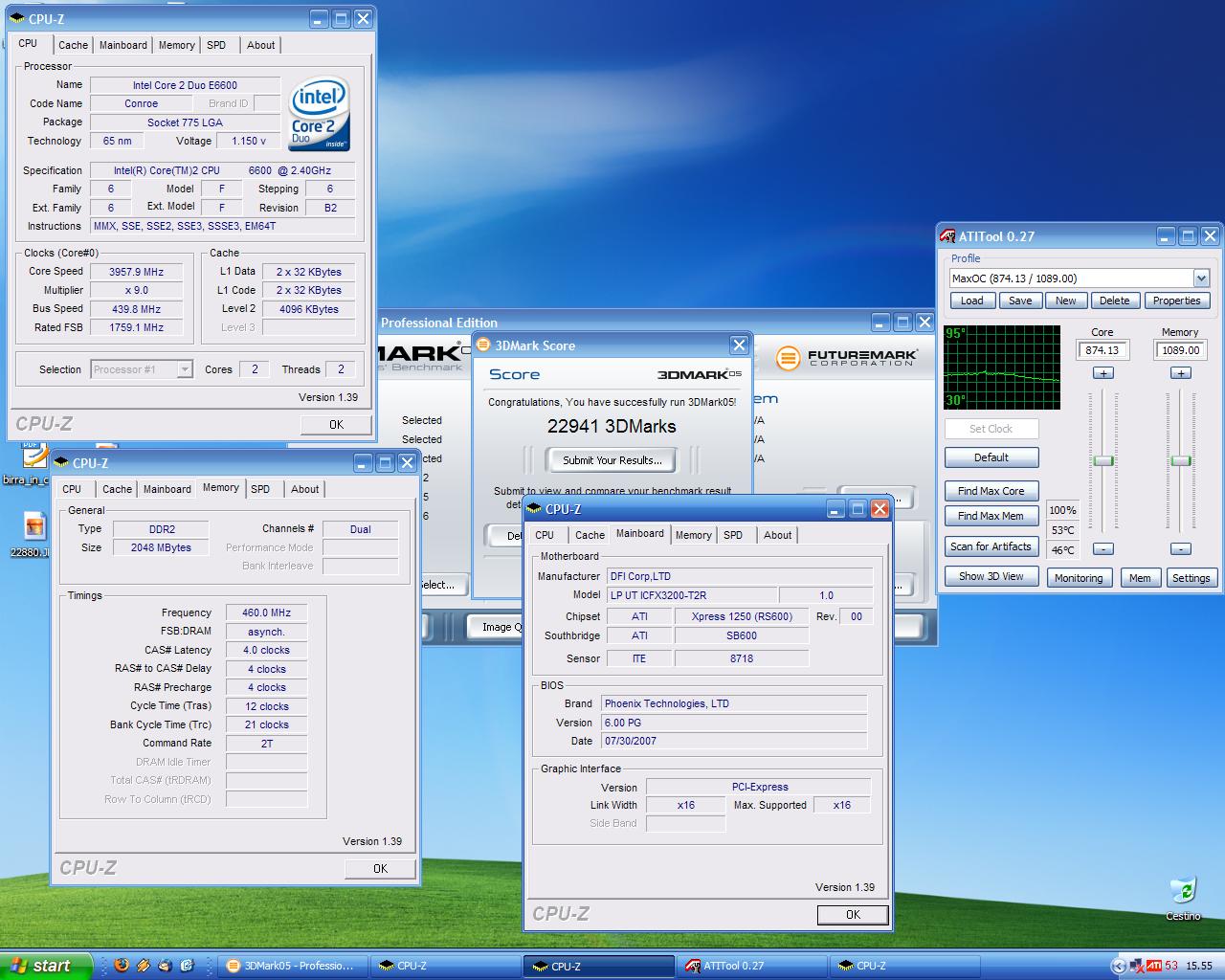
Task: Open SPD tab in the Memory CPU-Z window
Action: click(x=260, y=489)
